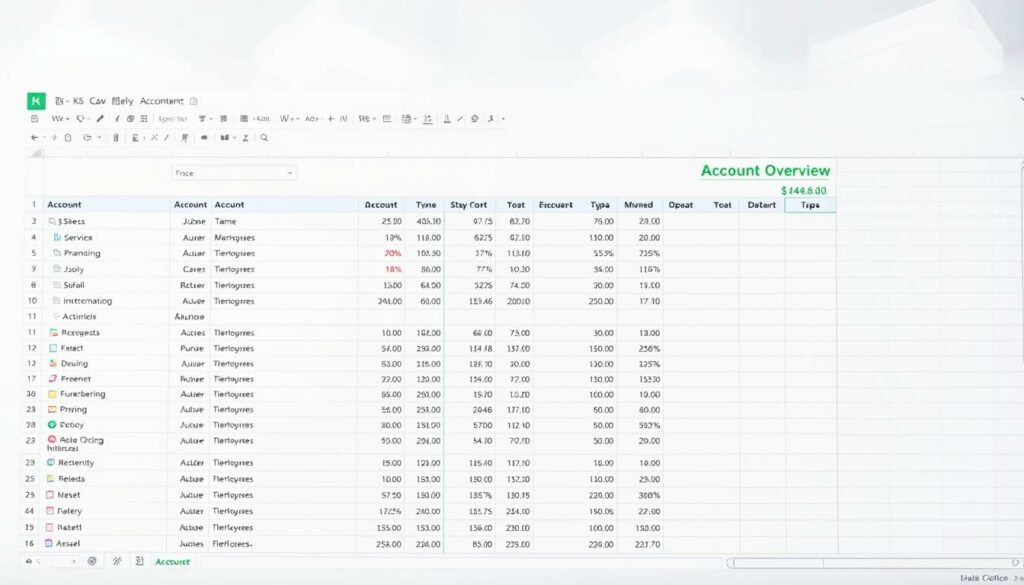Go back with the left arrow icon
This screenshot has width=1024, height=585.
click(34, 138)
